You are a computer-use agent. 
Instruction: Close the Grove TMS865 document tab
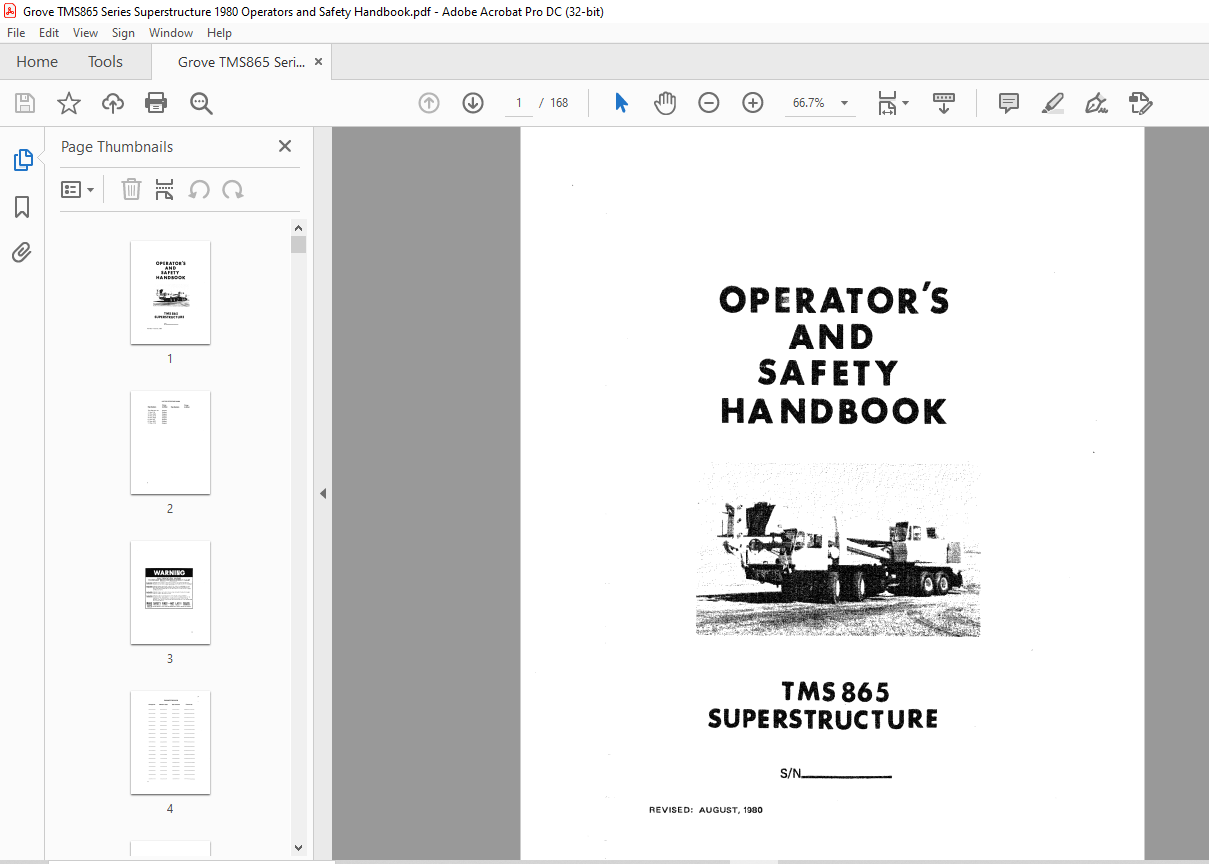[x=319, y=62]
